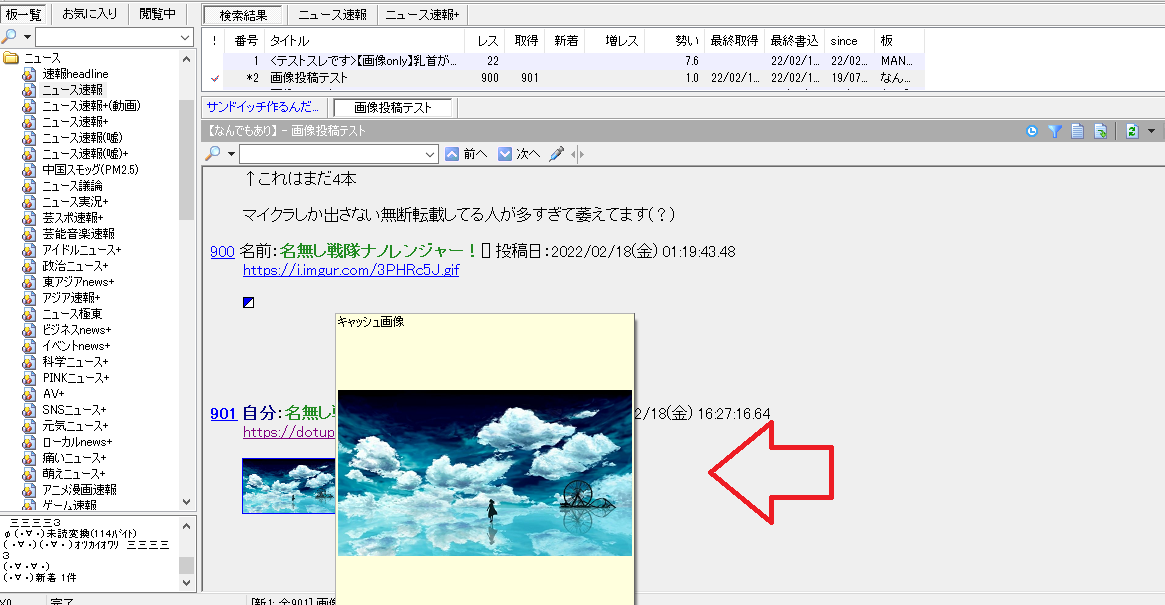Open the i.imgur.com 3PHRc5J.gif link

[x=351, y=270]
